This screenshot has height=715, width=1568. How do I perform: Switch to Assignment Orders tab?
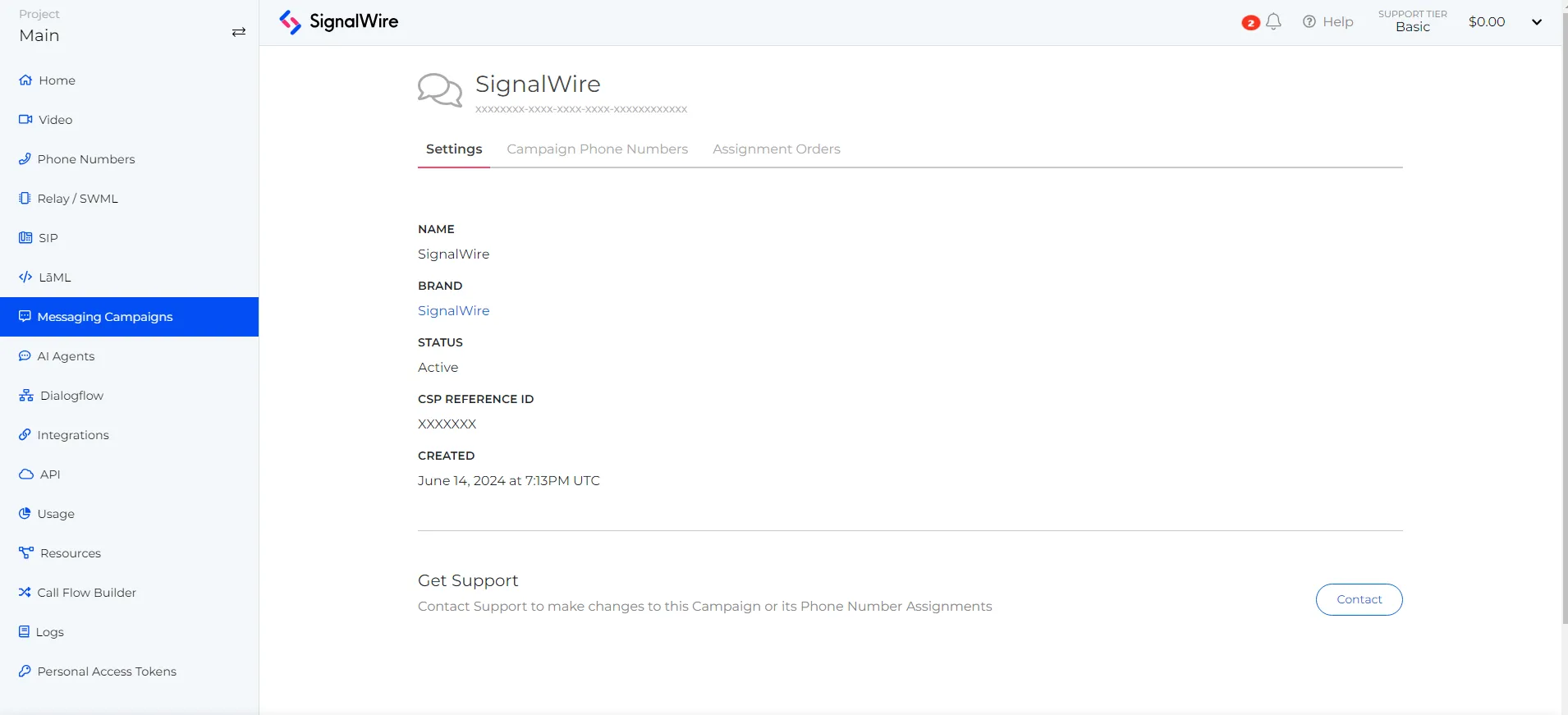click(776, 149)
